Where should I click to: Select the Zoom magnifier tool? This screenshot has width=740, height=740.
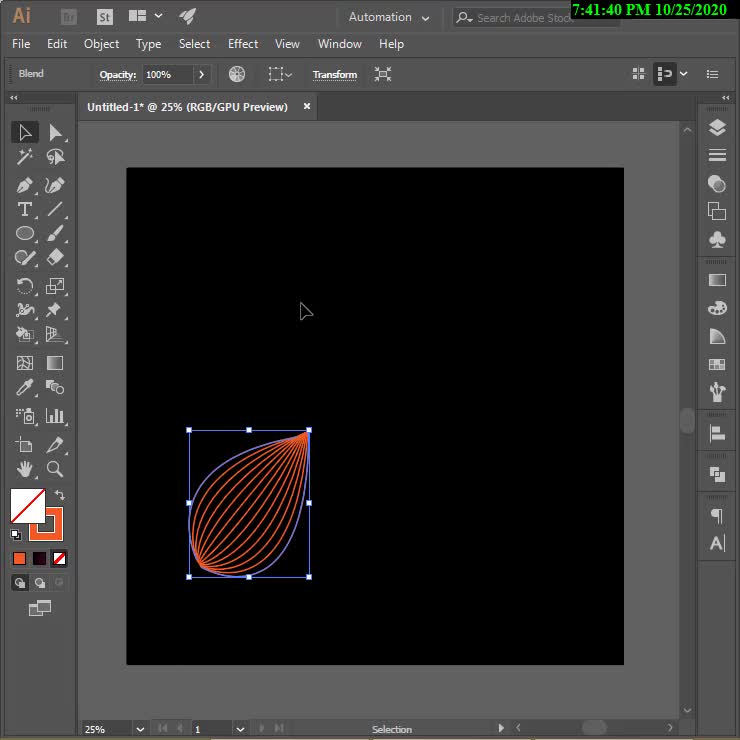point(55,469)
